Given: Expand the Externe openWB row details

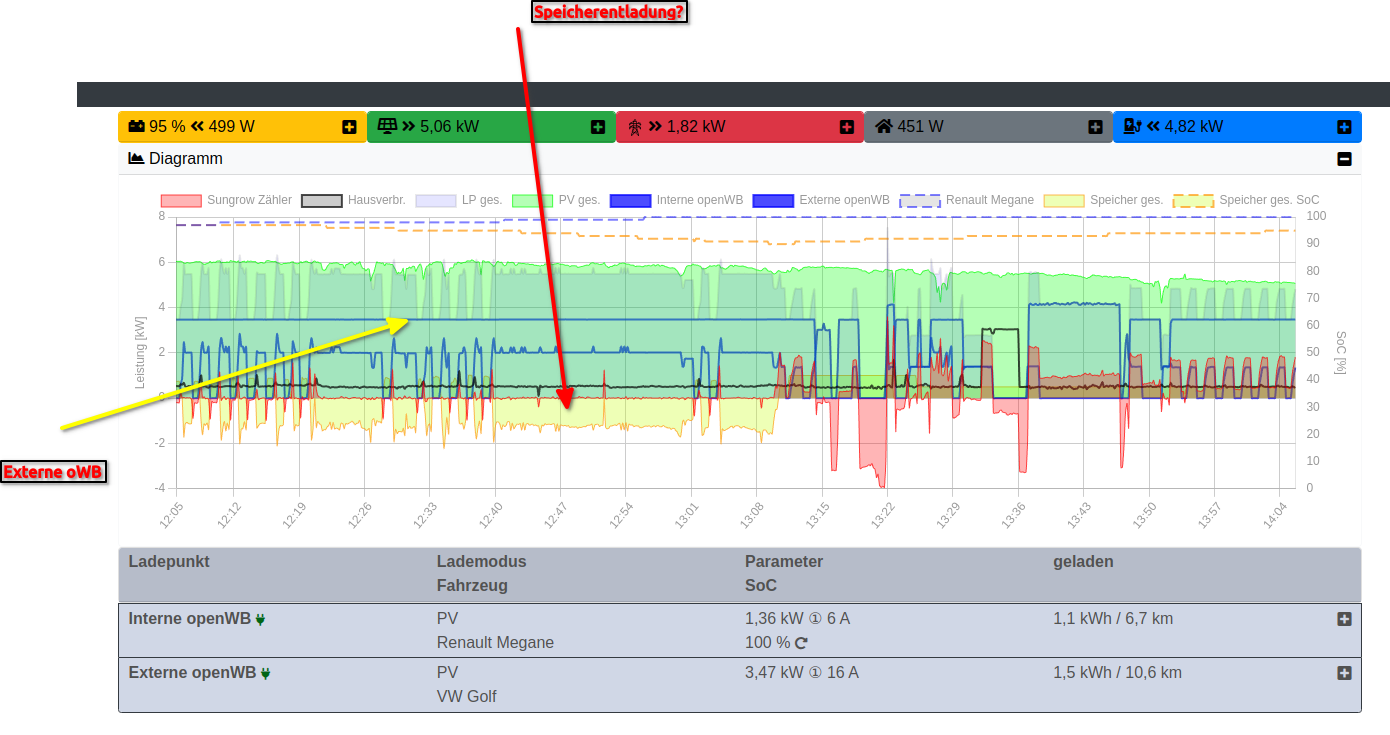Looking at the screenshot, I should pyautogui.click(x=1345, y=673).
